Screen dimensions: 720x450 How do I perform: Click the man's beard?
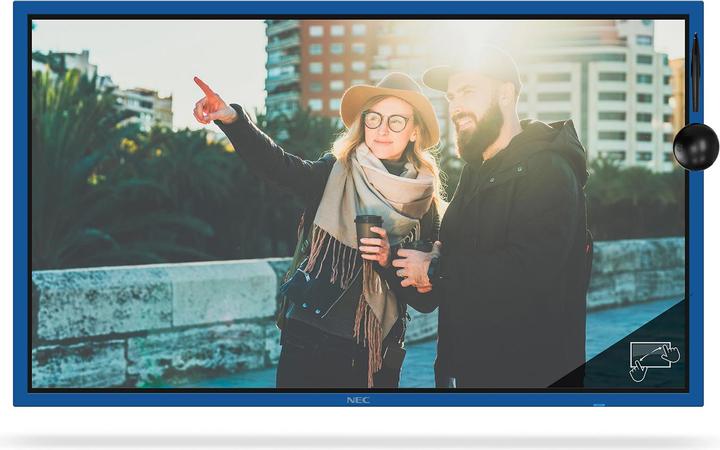(x=479, y=138)
